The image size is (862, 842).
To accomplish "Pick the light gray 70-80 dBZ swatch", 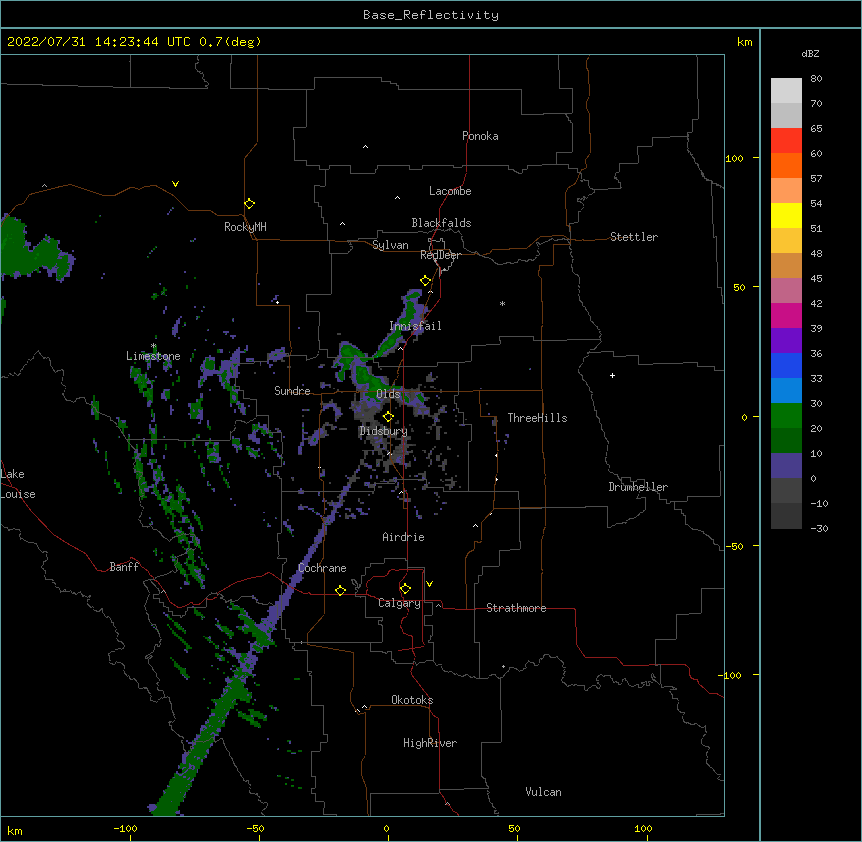I will (786, 91).
